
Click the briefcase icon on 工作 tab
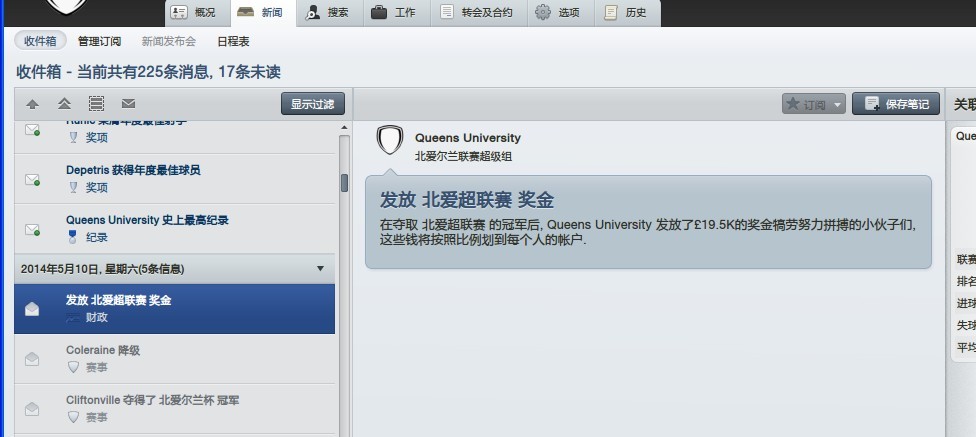378,12
